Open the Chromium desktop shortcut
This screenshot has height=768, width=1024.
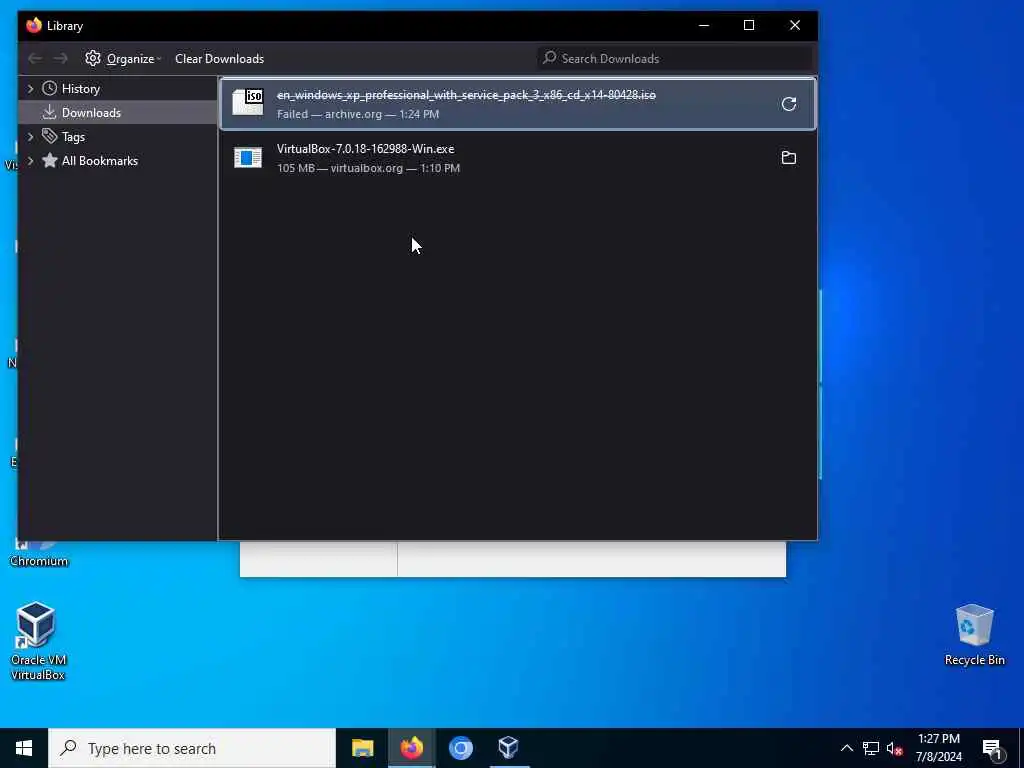39,554
